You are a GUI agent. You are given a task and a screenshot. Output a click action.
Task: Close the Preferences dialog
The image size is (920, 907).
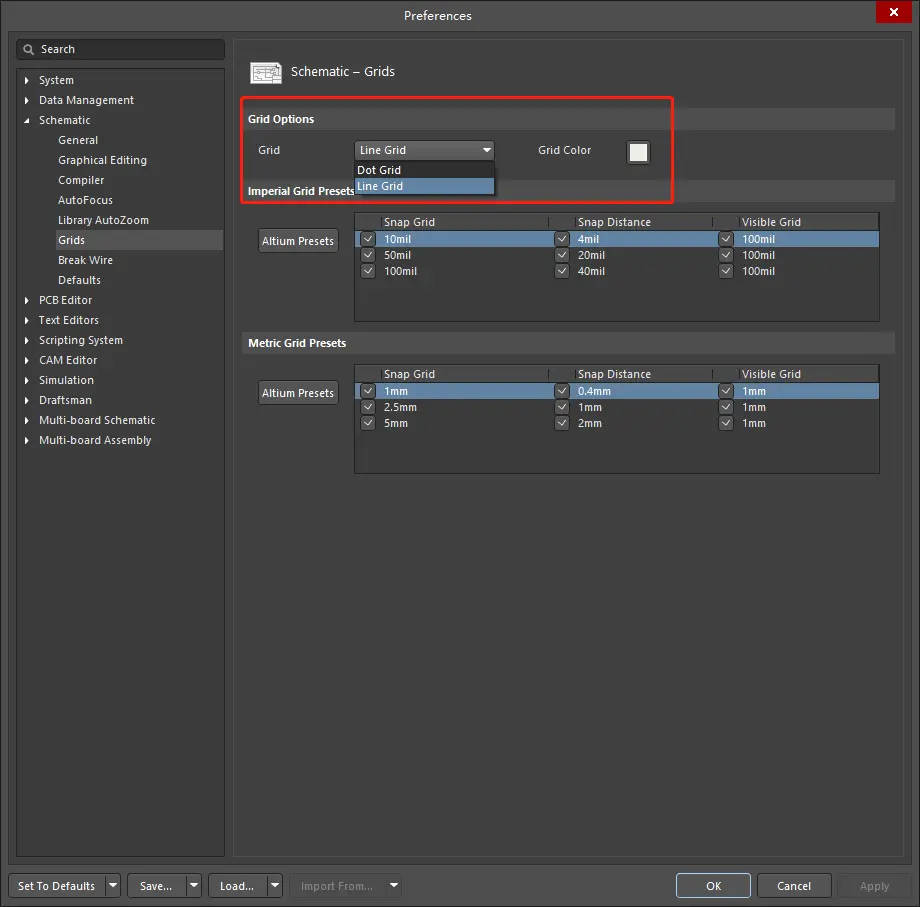click(894, 12)
